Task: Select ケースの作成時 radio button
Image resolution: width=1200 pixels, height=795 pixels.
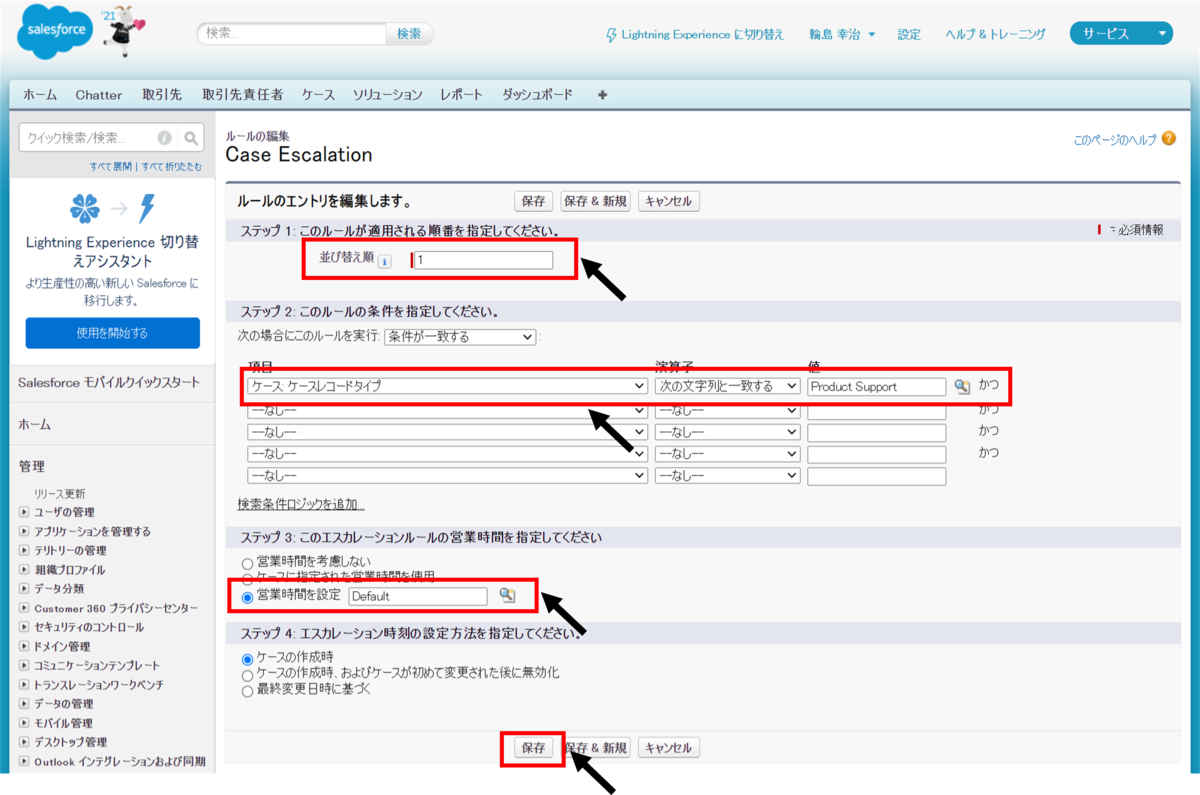Action: (x=247, y=659)
